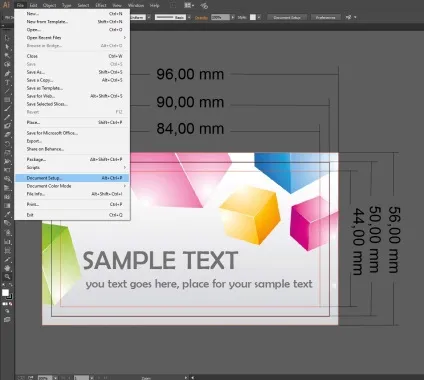Select the Scale tool
The image size is (424, 380).
point(7,153)
